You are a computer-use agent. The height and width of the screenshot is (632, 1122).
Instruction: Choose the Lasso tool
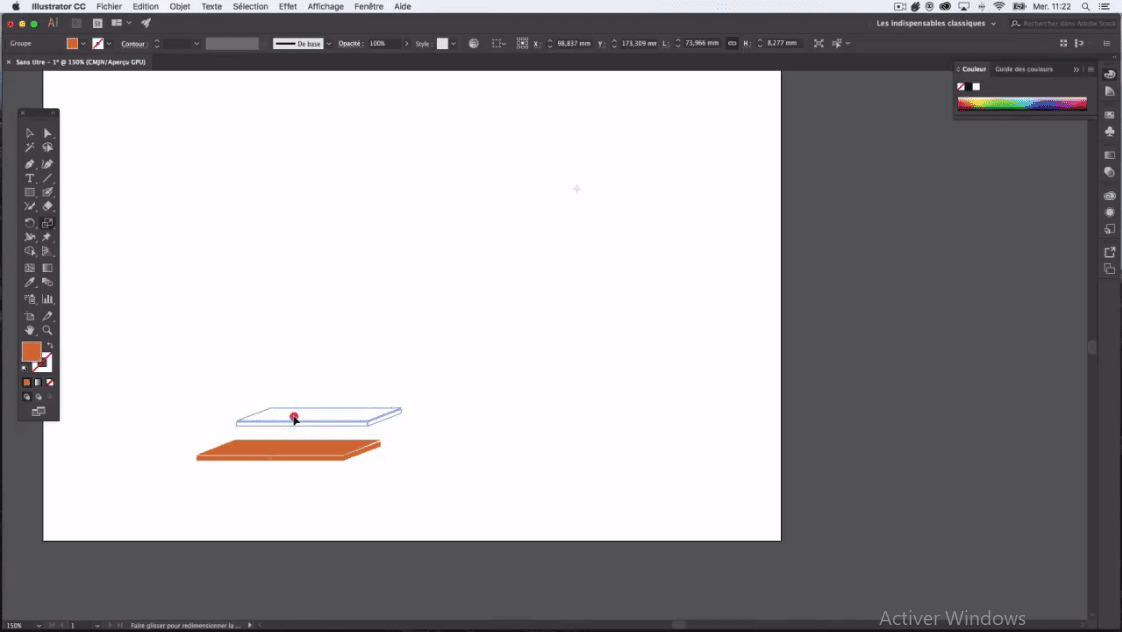[x=47, y=147]
